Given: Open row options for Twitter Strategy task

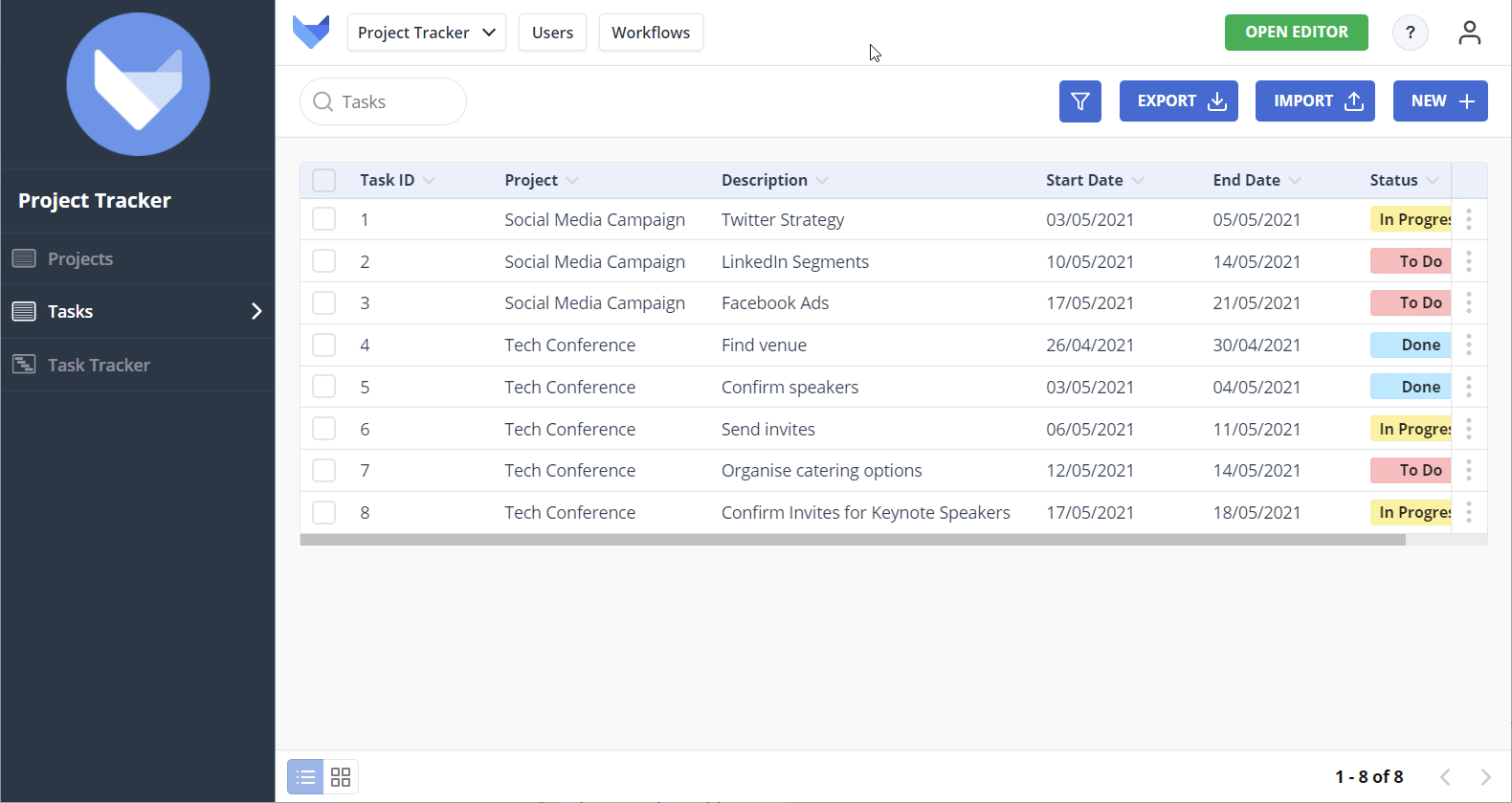Looking at the screenshot, I should point(1468,219).
